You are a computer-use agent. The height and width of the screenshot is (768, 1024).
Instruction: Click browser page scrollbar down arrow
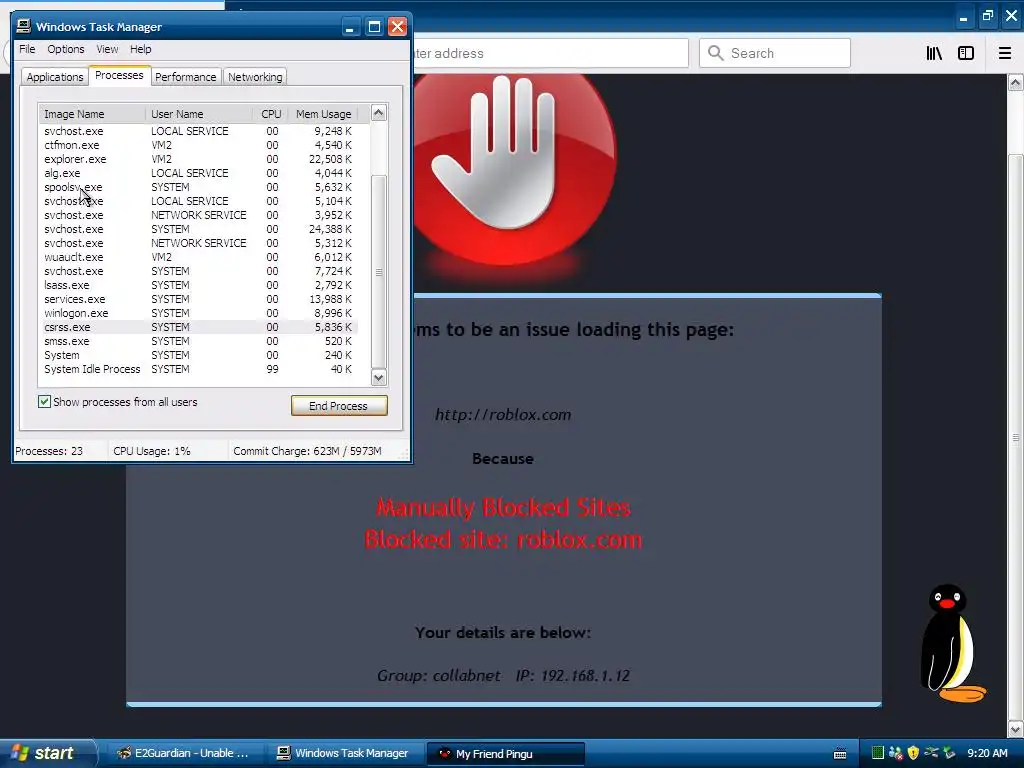[1016, 729]
